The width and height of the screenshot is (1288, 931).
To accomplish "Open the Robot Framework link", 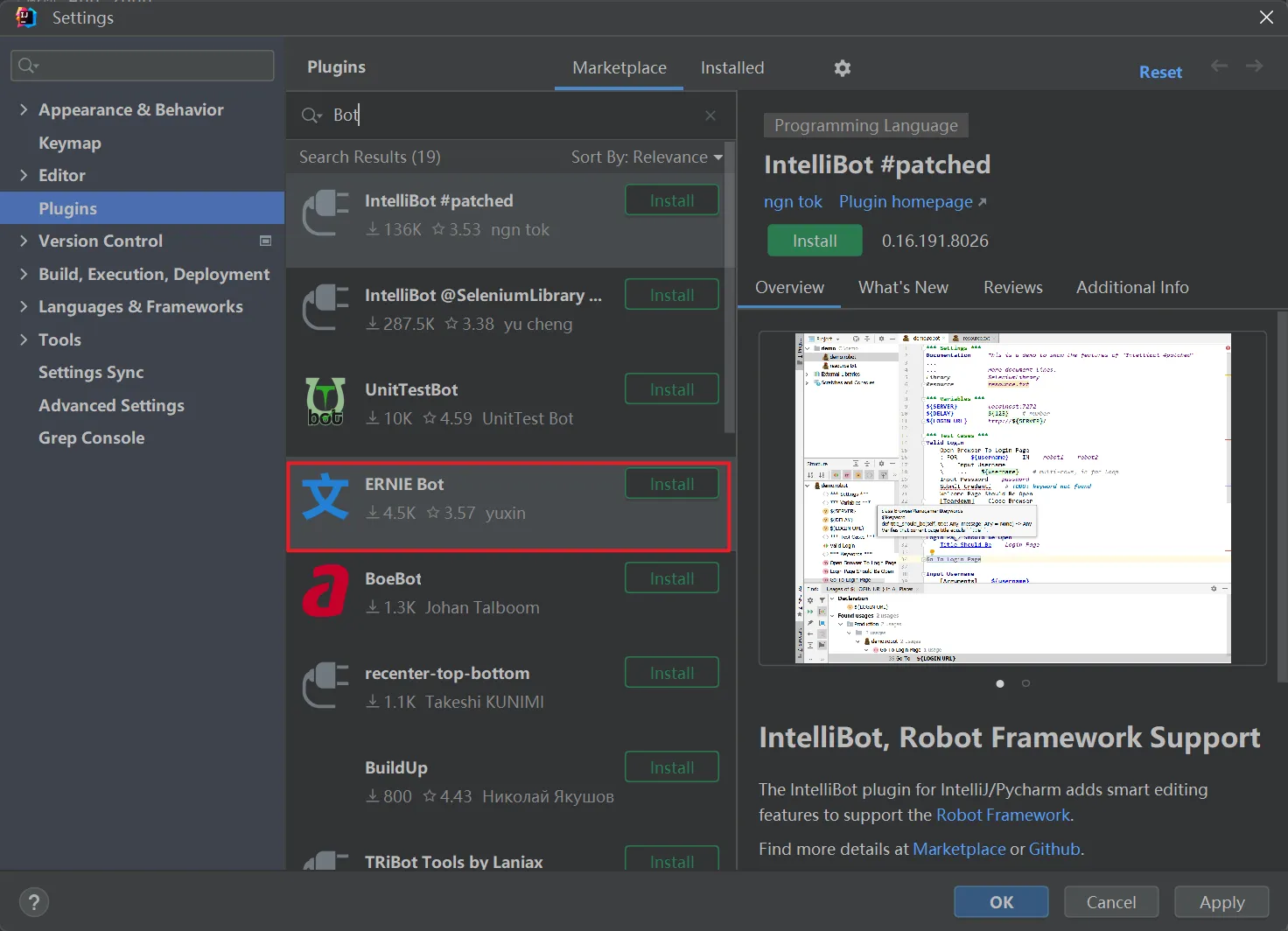I will pos(1003,815).
